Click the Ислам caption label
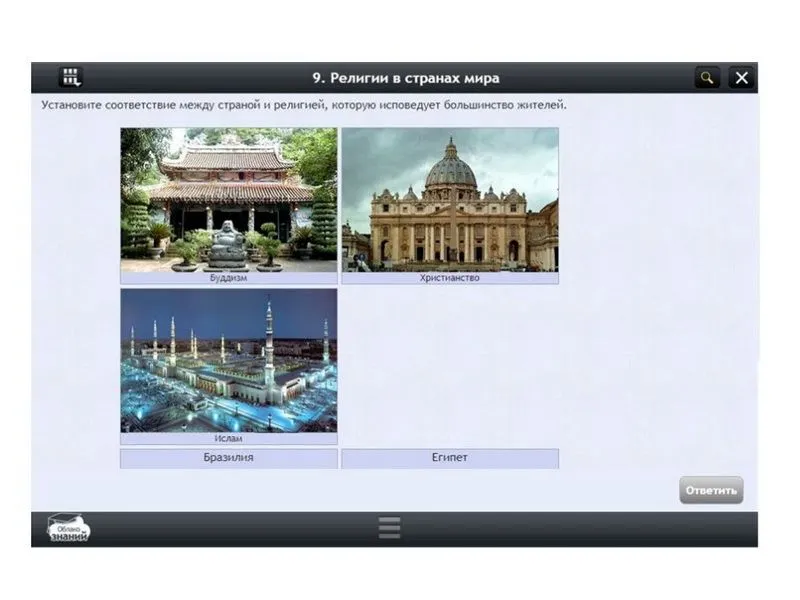The width and height of the screenshot is (800, 600). pos(229,438)
